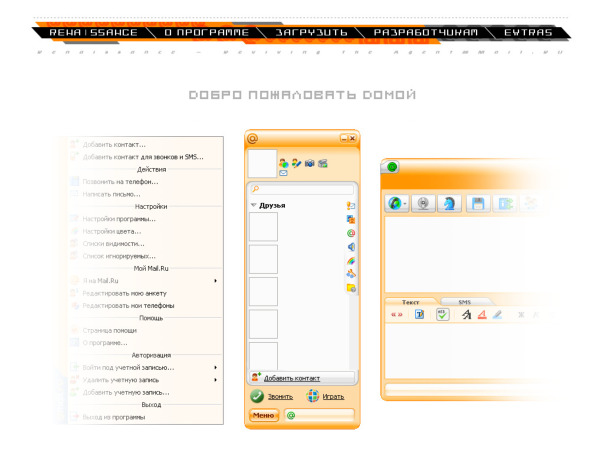Click the red-green @ icon in side strip
604x453 pixels.
click(351, 233)
